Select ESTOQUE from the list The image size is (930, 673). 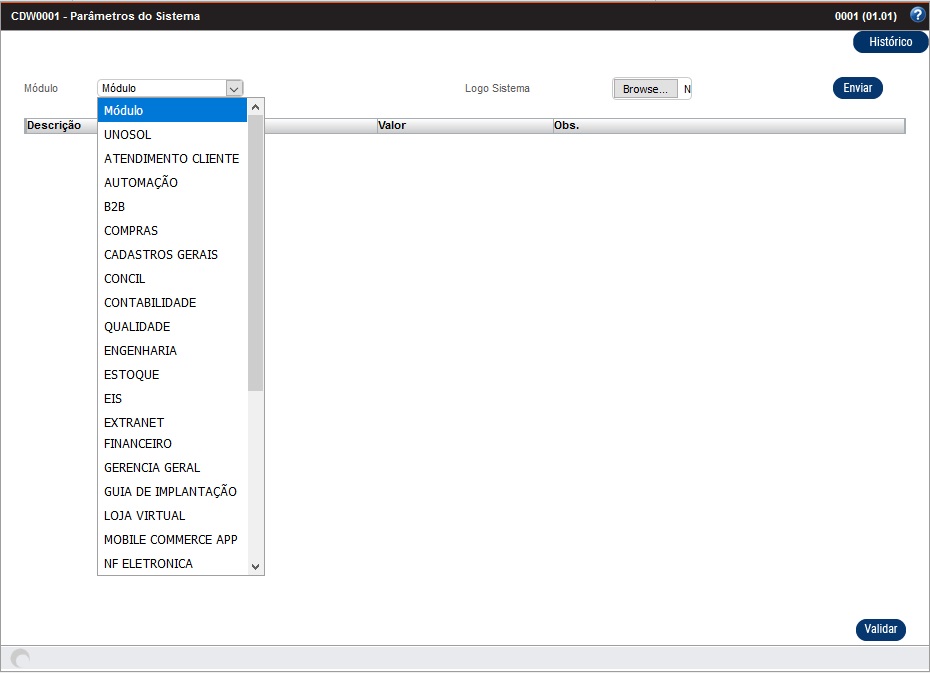pyautogui.click(x=132, y=375)
